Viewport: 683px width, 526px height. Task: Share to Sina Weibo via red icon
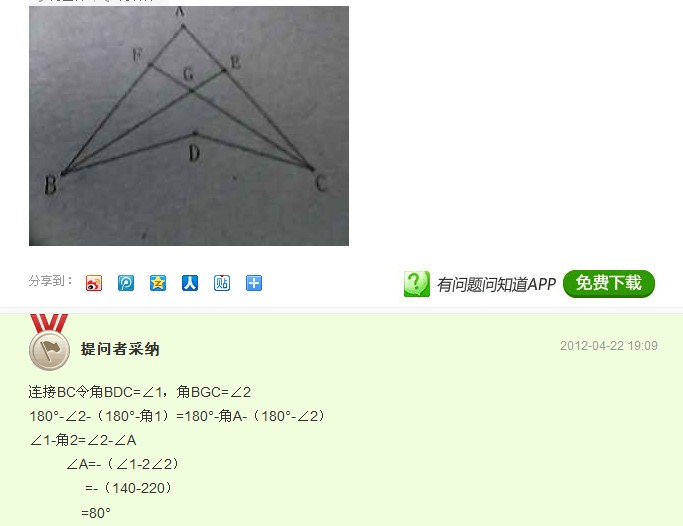(x=94, y=283)
